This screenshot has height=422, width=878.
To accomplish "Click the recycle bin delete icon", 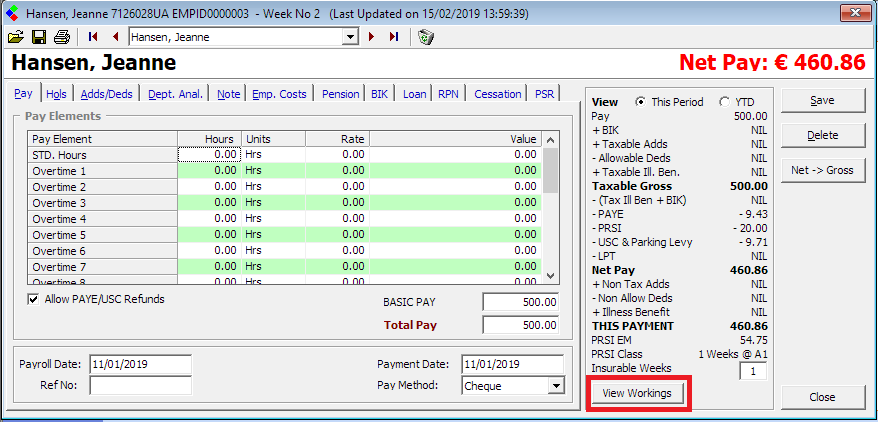I will point(426,37).
